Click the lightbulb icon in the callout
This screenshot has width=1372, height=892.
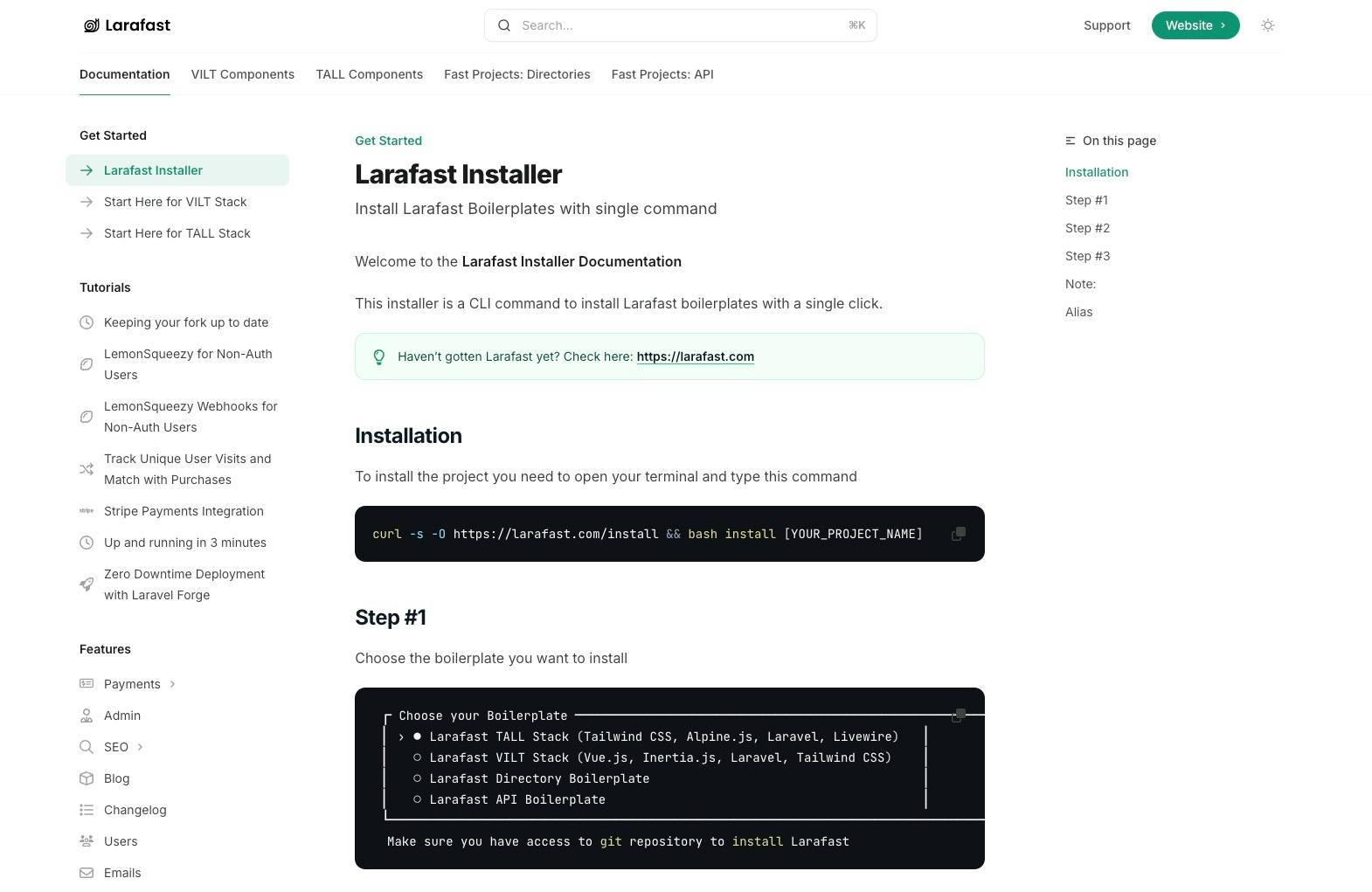pos(379,356)
